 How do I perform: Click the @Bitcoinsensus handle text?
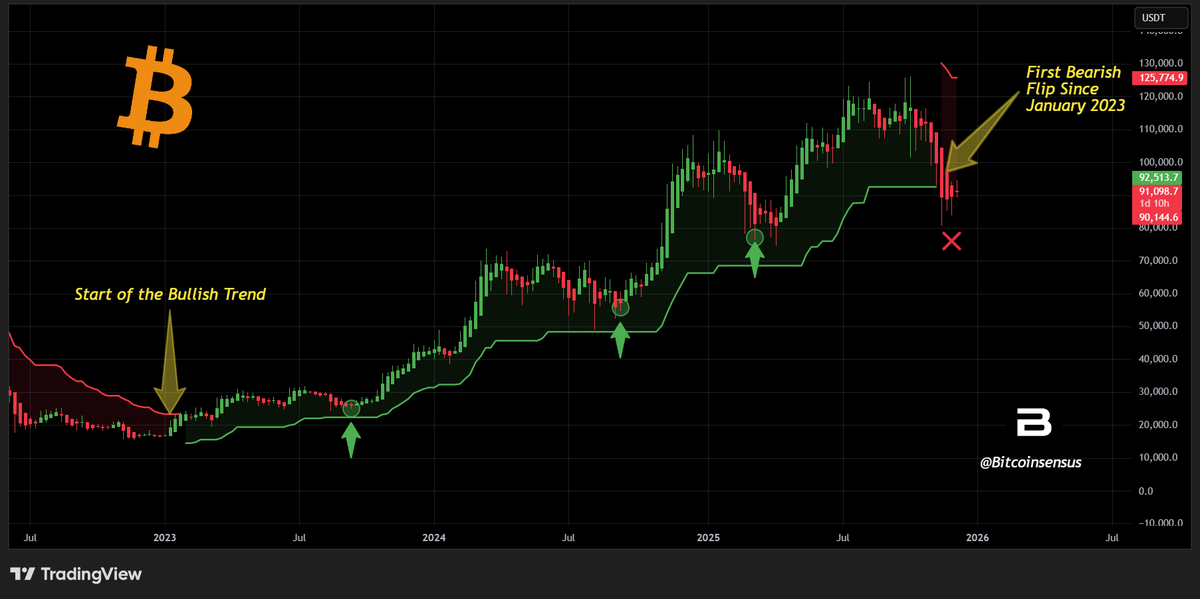click(1033, 463)
